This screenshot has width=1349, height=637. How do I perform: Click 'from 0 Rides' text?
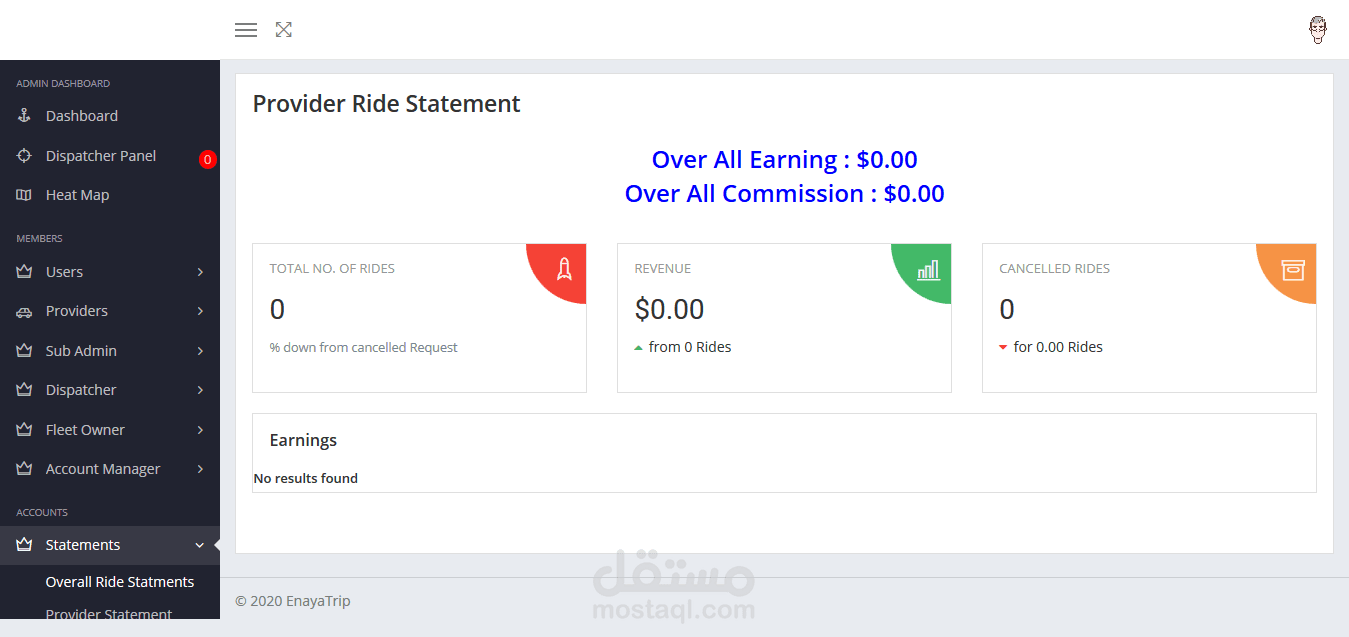[690, 347]
